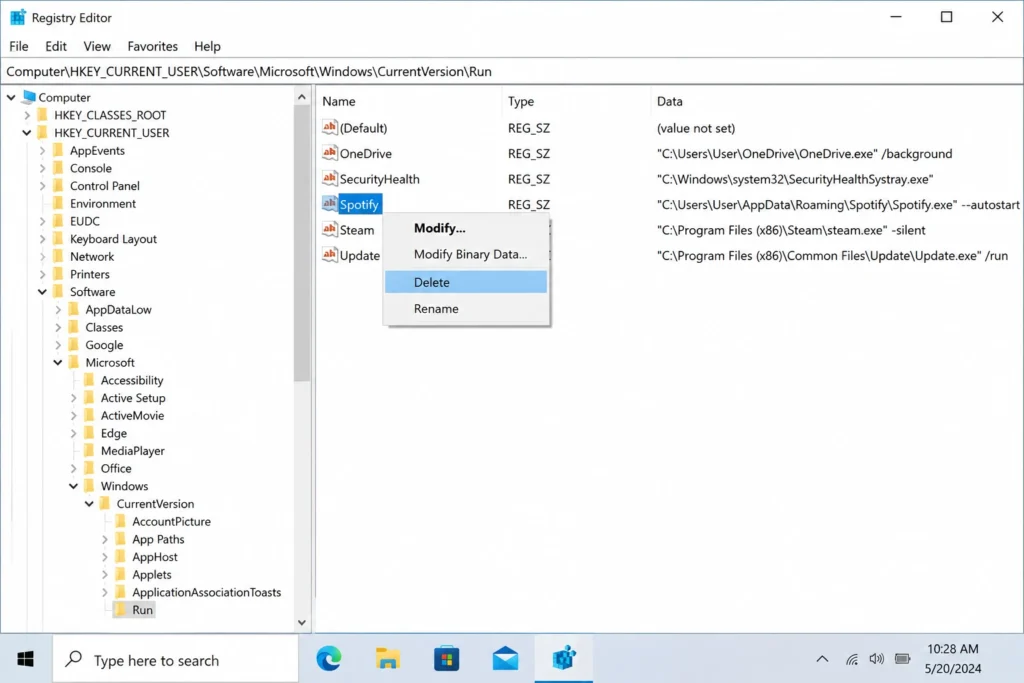Screen dimensions: 1024x683
Task: Choose Modify... from context menu
Action: click(x=466, y=228)
